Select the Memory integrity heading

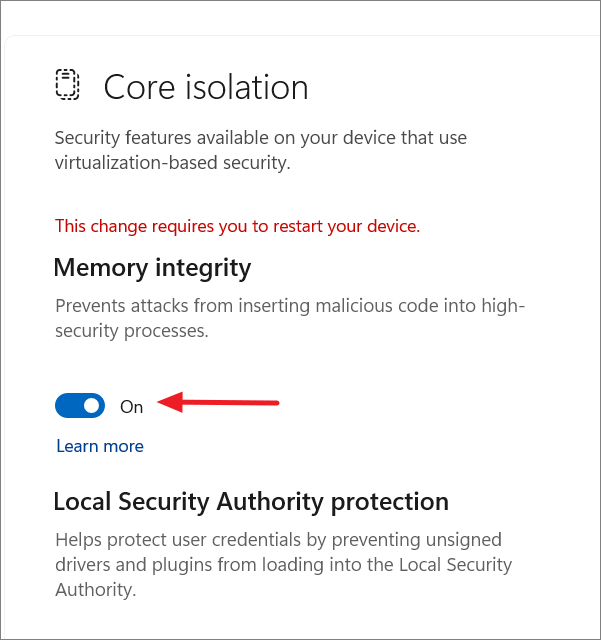152,268
